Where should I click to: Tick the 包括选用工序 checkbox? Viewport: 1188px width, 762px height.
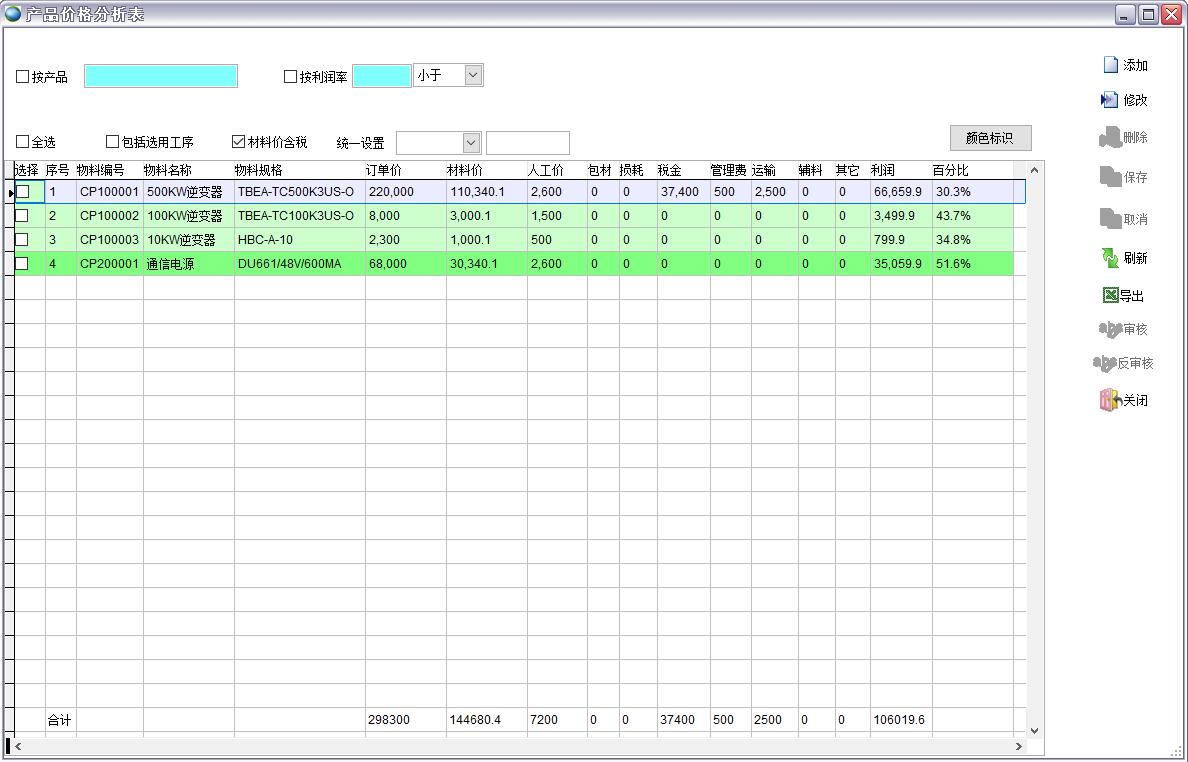pos(113,142)
